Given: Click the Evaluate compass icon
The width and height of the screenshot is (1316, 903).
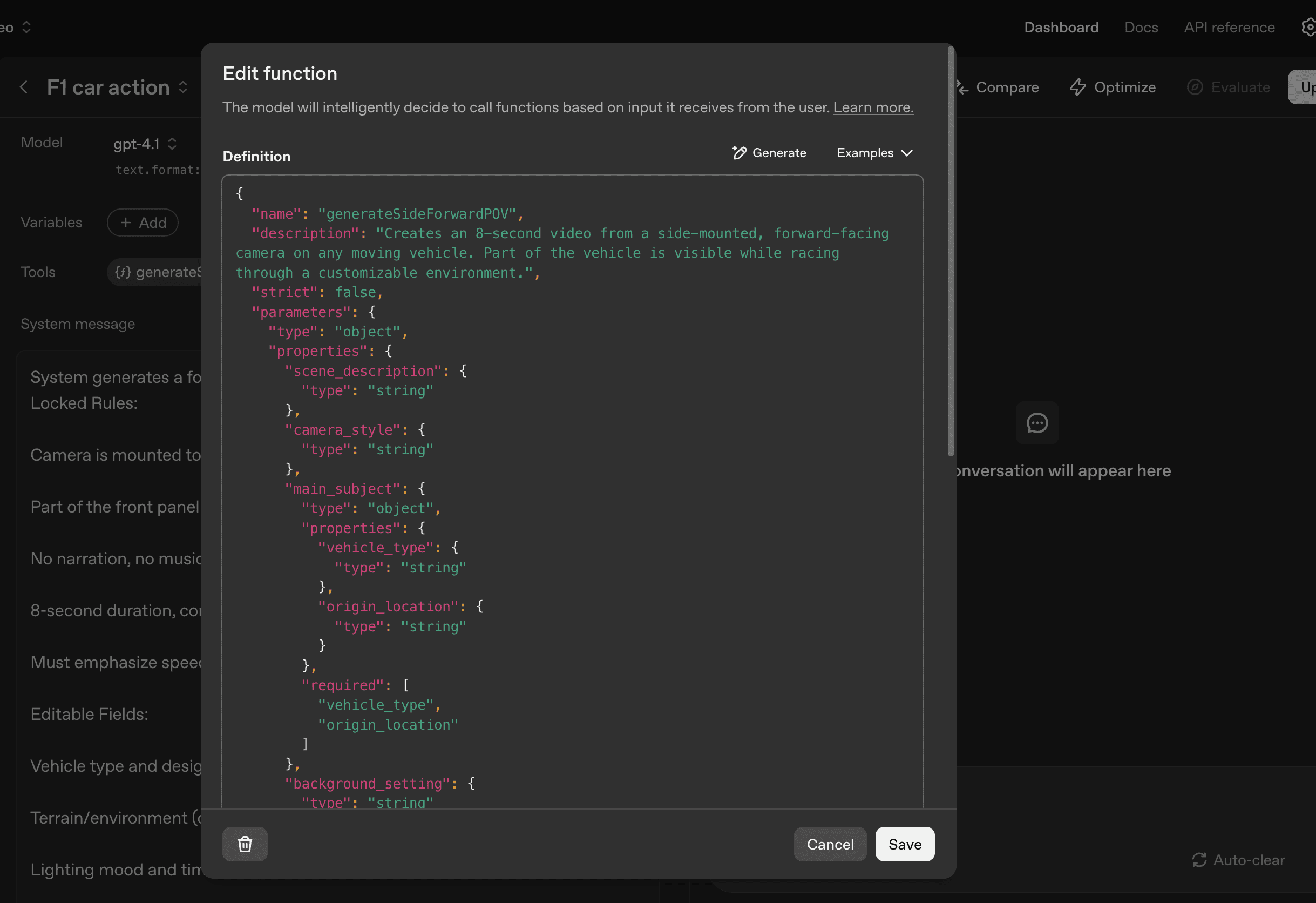Looking at the screenshot, I should click(1194, 87).
